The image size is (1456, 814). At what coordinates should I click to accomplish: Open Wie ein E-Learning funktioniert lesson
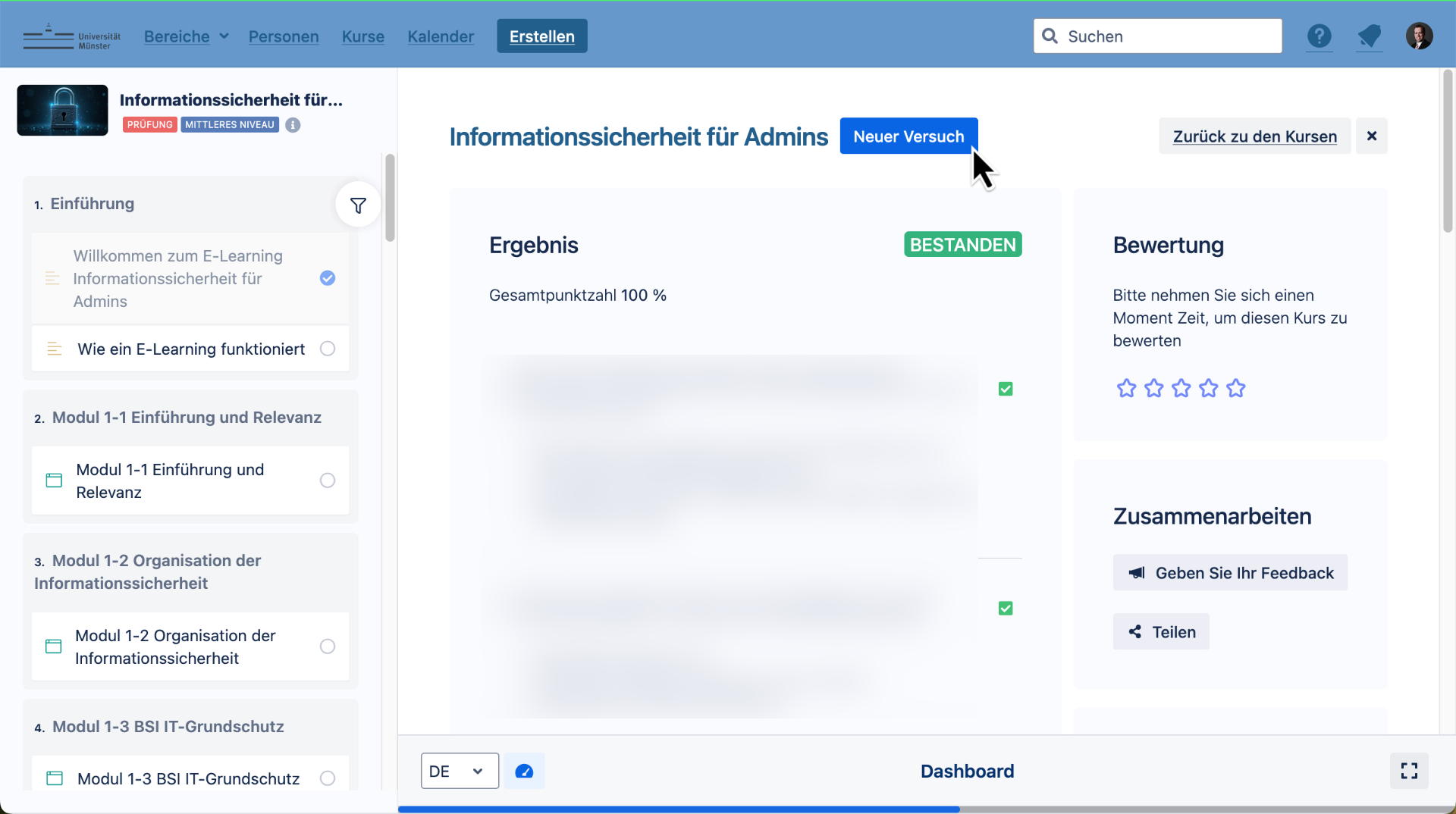190,349
